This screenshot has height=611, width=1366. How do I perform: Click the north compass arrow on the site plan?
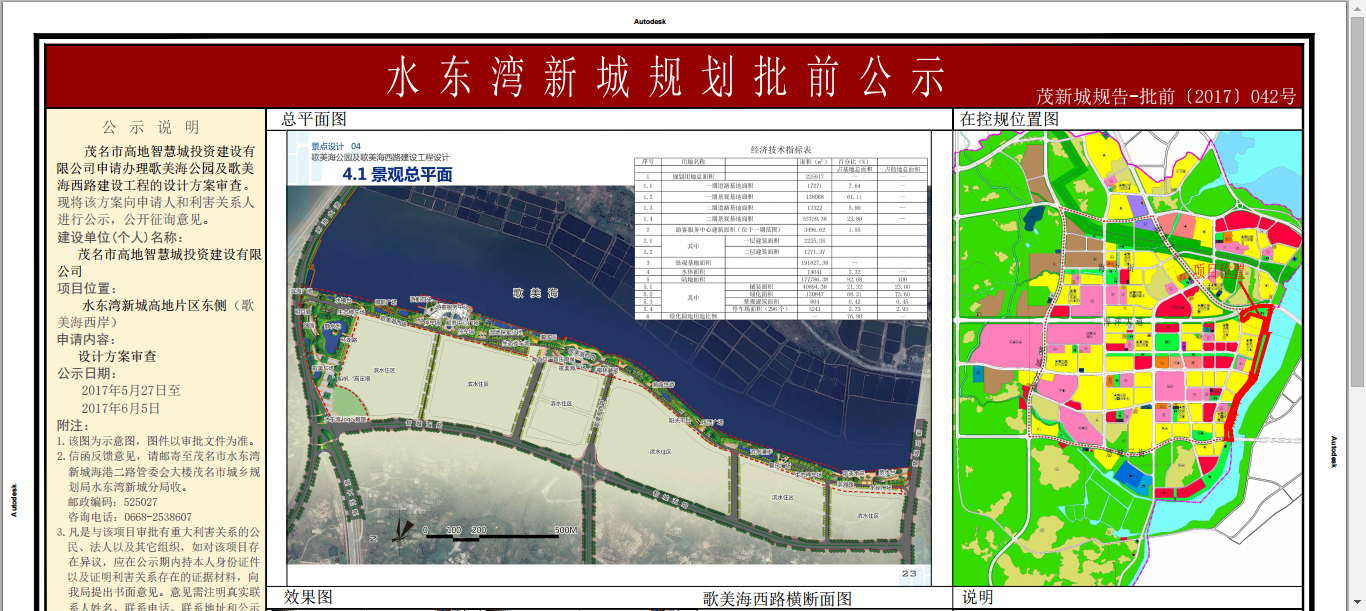[399, 527]
